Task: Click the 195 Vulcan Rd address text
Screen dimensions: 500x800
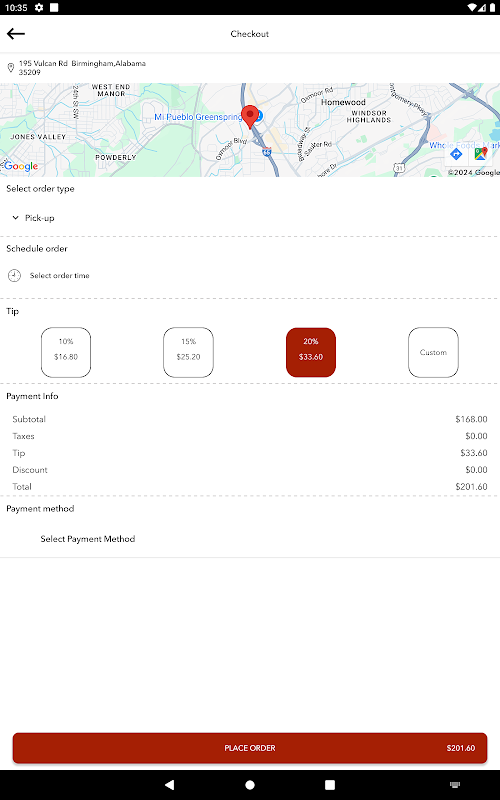Action: pyautogui.click(x=82, y=68)
